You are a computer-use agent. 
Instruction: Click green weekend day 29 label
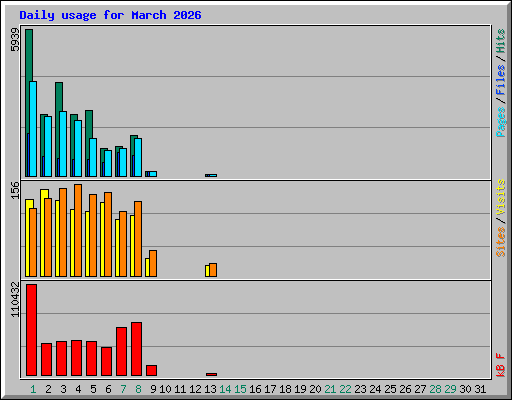[x=450, y=389]
